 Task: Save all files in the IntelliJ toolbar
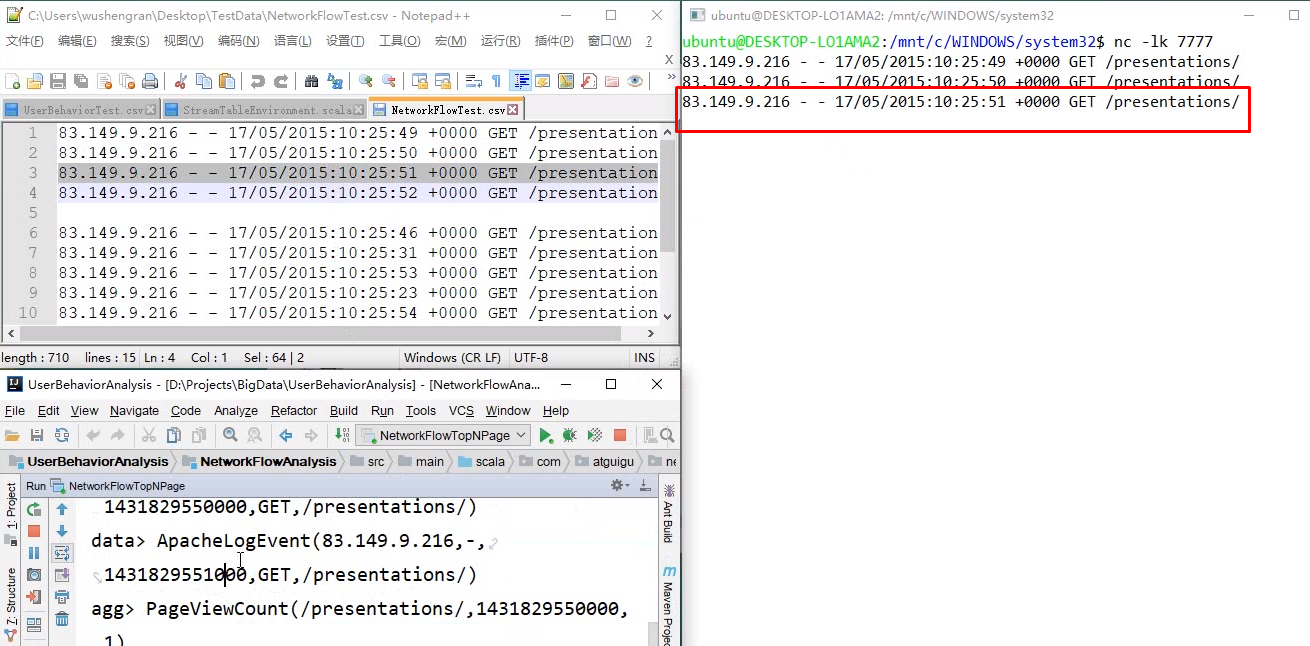coord(37,435)
